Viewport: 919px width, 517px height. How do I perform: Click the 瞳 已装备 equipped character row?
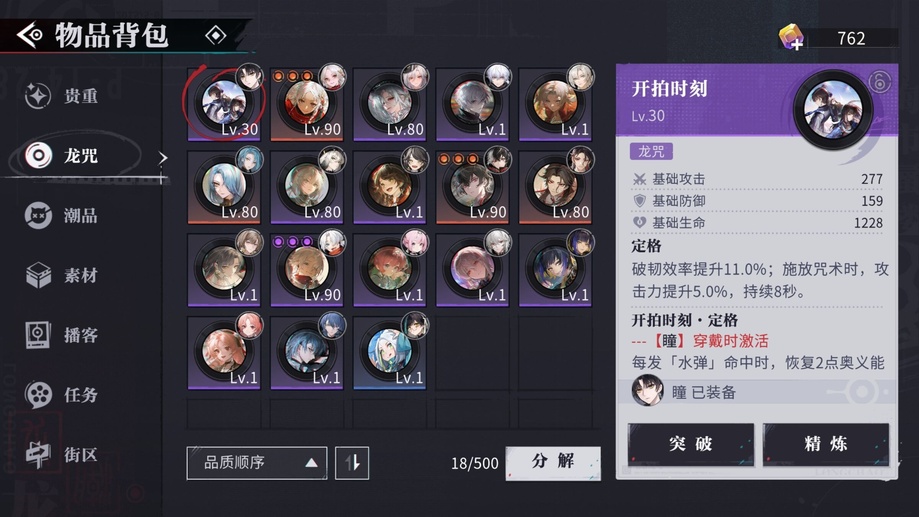tap(757, 392)
